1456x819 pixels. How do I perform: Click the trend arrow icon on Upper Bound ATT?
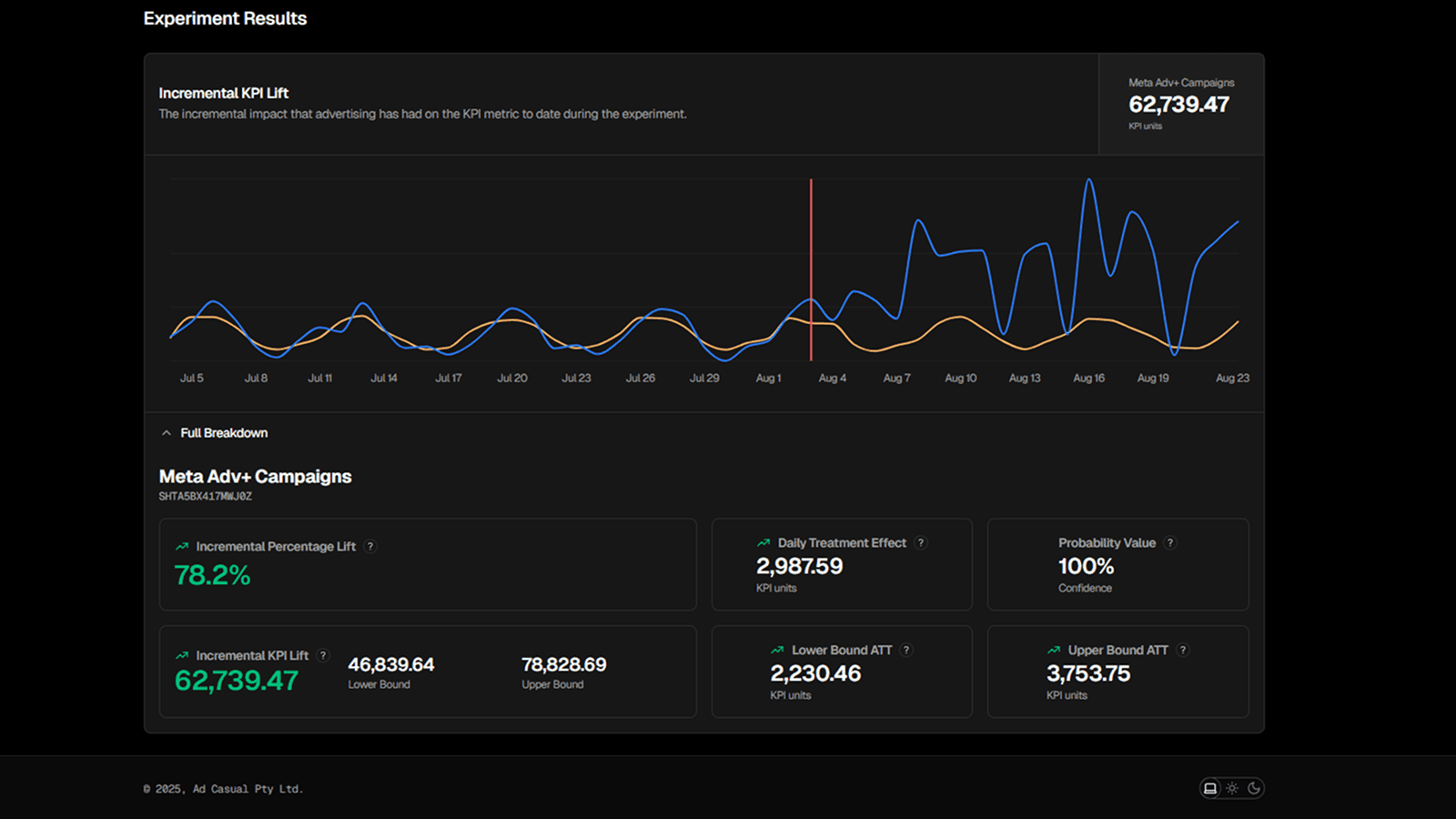coord(1054,651)
